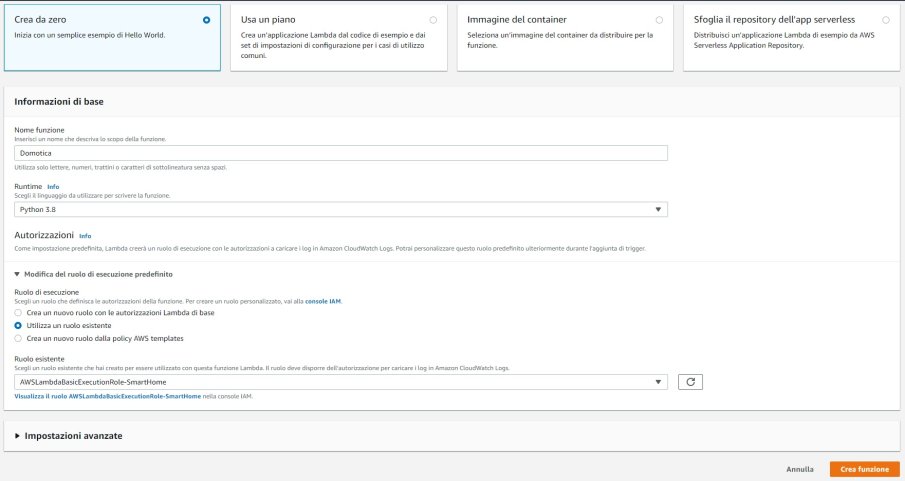
Task: Click the 'Crea funzione' button
Action: [x=864, y=469]
